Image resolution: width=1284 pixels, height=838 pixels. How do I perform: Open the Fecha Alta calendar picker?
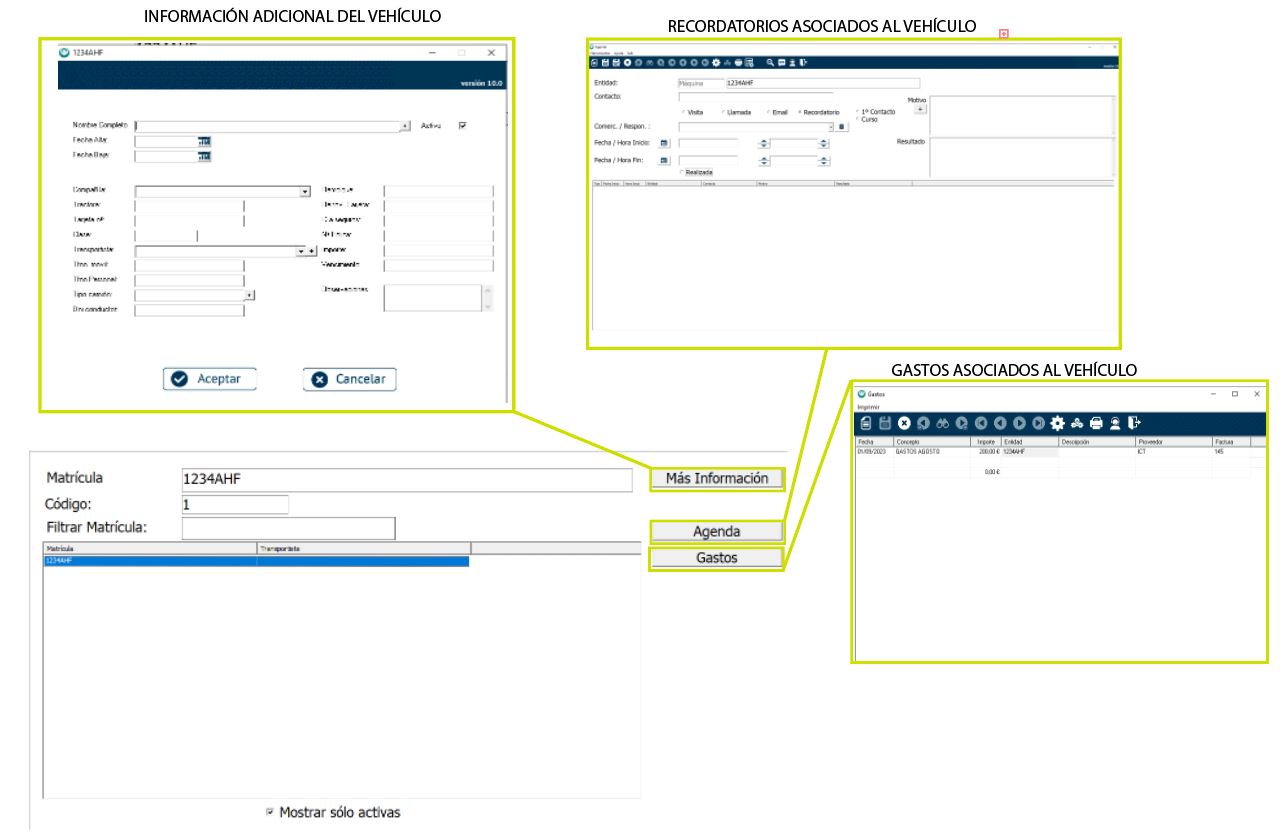(204, 142)
